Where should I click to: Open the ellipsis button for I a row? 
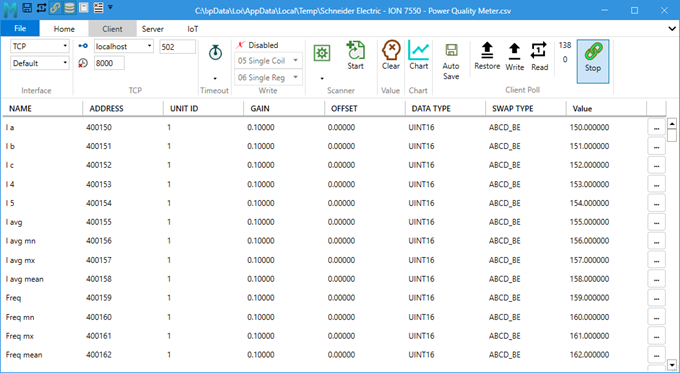(x=657, y=128)
